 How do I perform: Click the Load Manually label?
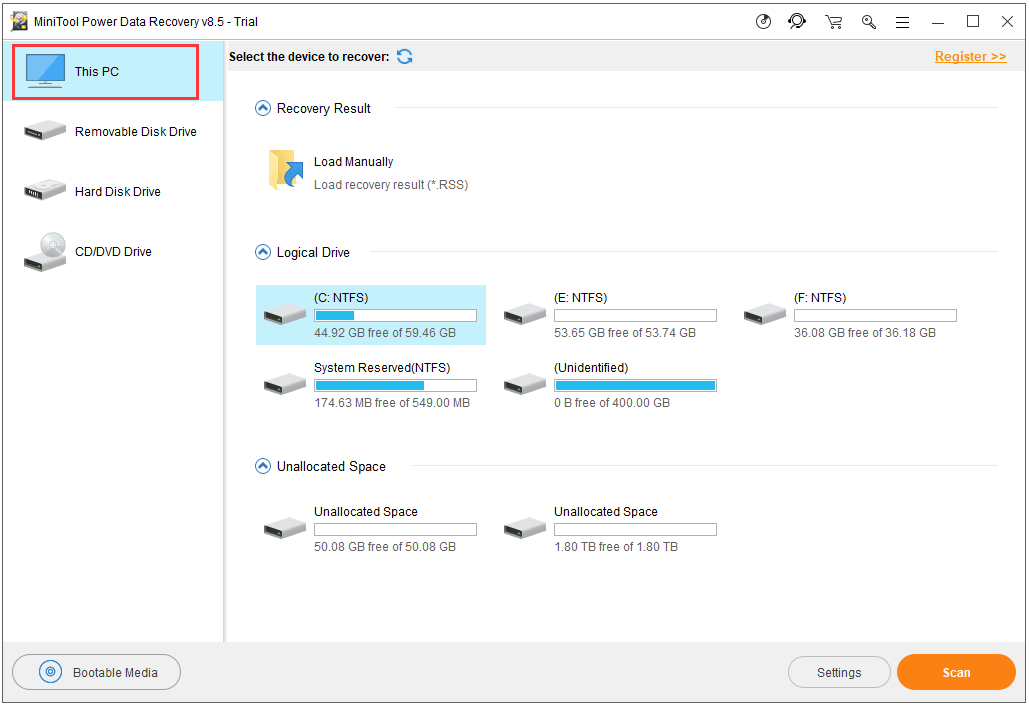point(353,161)
